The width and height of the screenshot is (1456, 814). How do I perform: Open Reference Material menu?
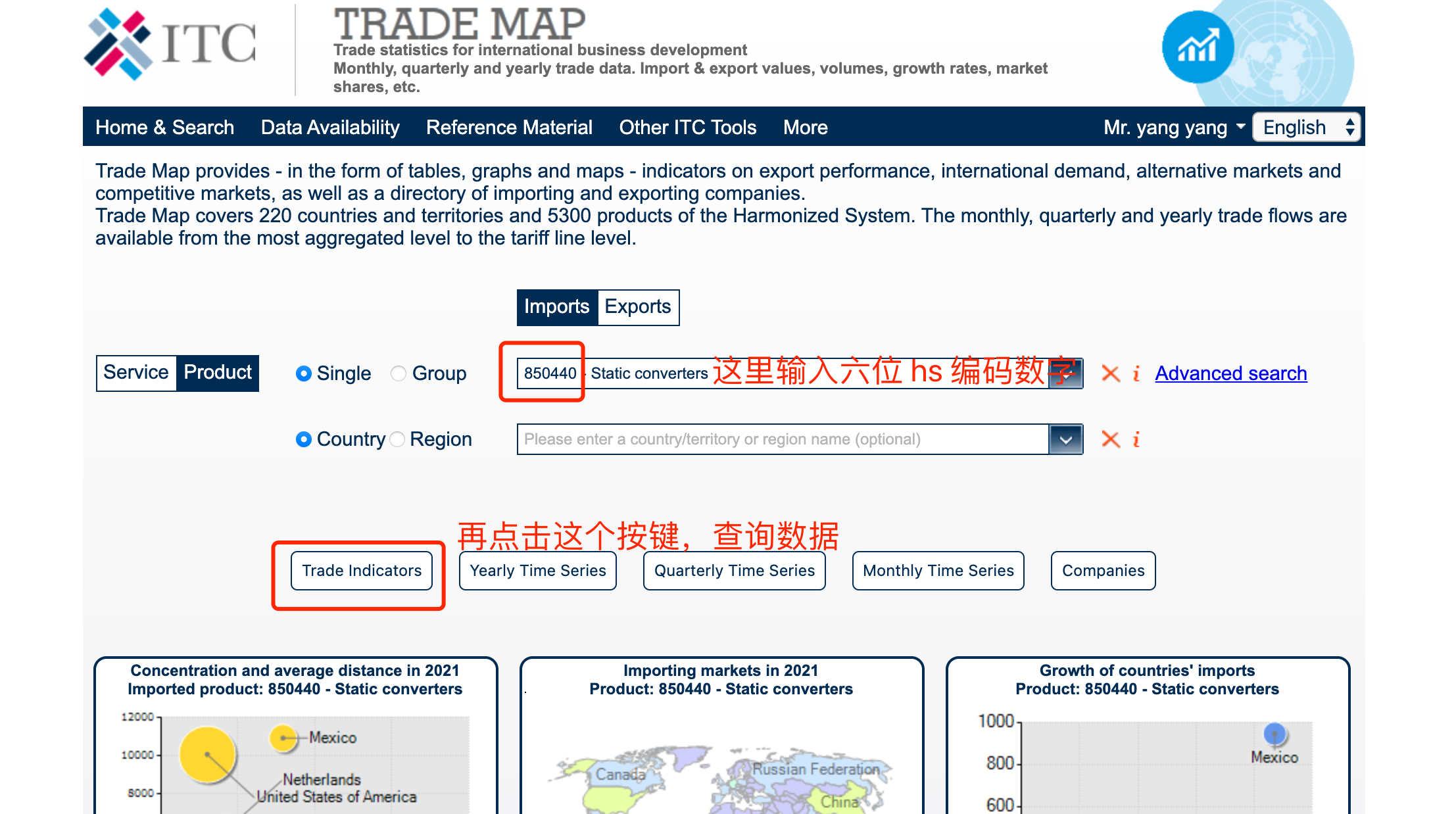click(x=509, y=128)
